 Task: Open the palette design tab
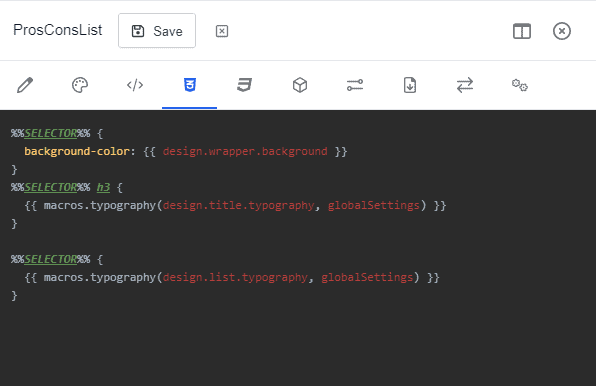[80, 85]
